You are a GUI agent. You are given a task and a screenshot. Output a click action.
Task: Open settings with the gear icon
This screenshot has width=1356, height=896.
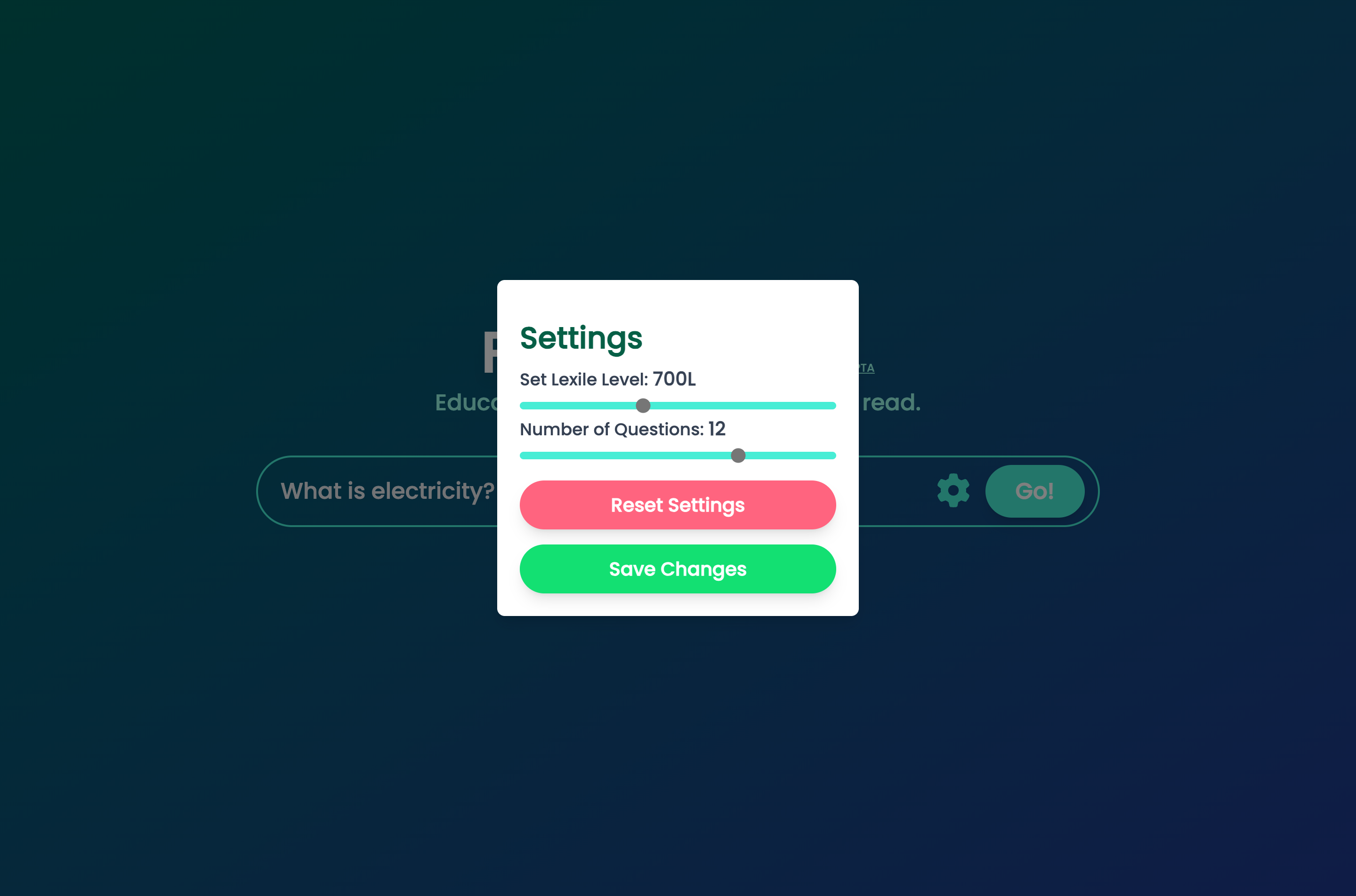[953, 490]
